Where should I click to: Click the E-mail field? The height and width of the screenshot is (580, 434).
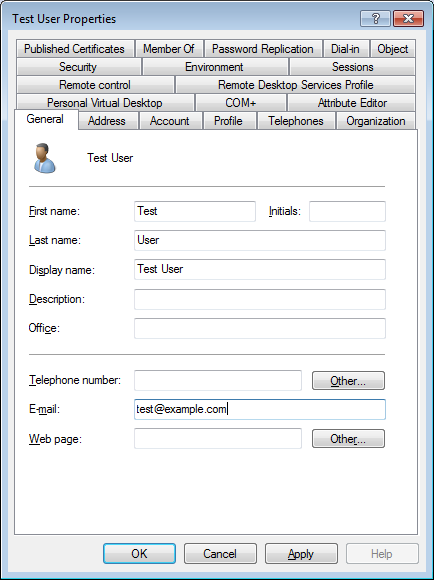click(x=260, y=409)
